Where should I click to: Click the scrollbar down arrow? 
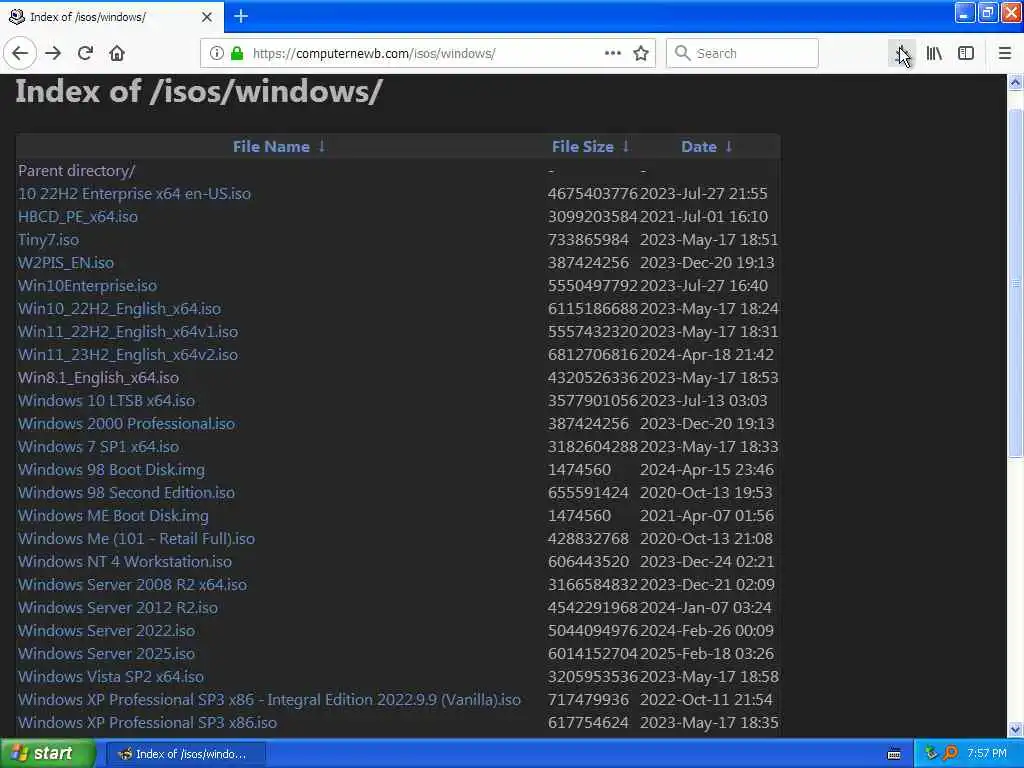[1016, 729]
